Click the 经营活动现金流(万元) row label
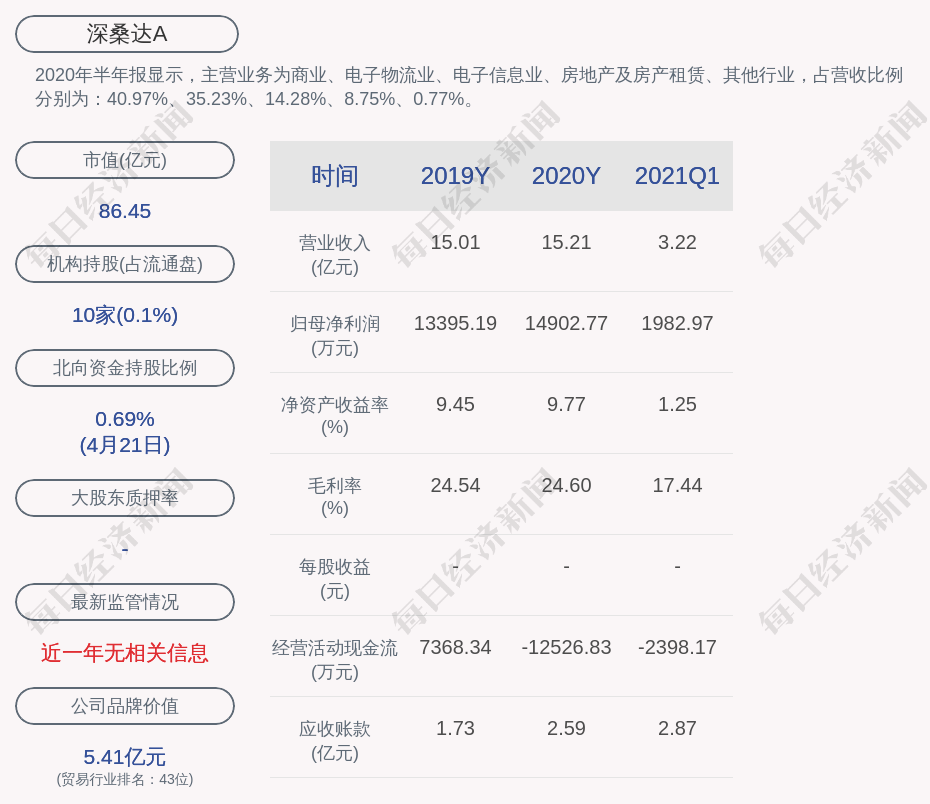930x804 pixels. coord(335,660)
